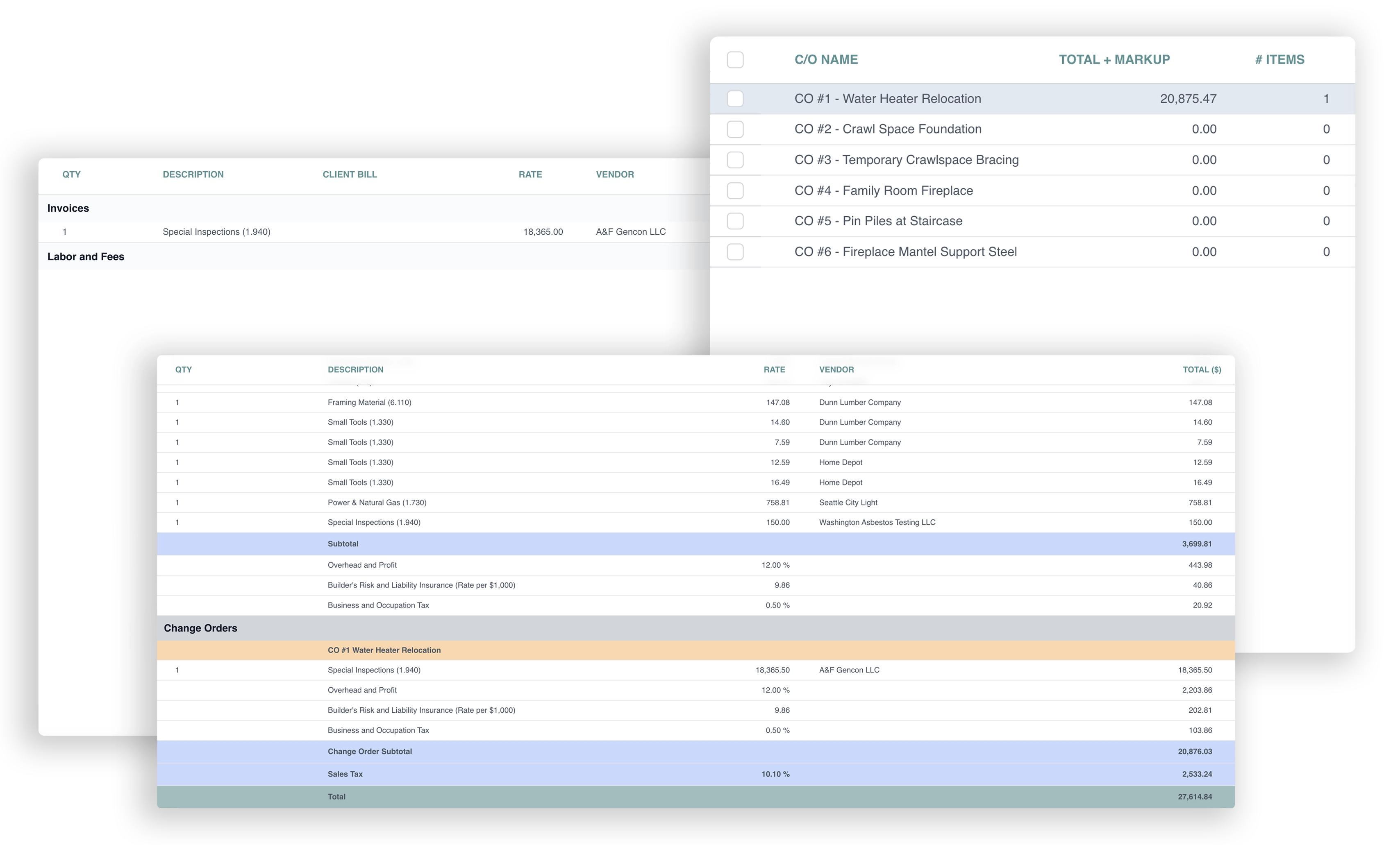Toggle checkbox for CO #3 Temporary Crawlspace Bracing

coord(735,160)
